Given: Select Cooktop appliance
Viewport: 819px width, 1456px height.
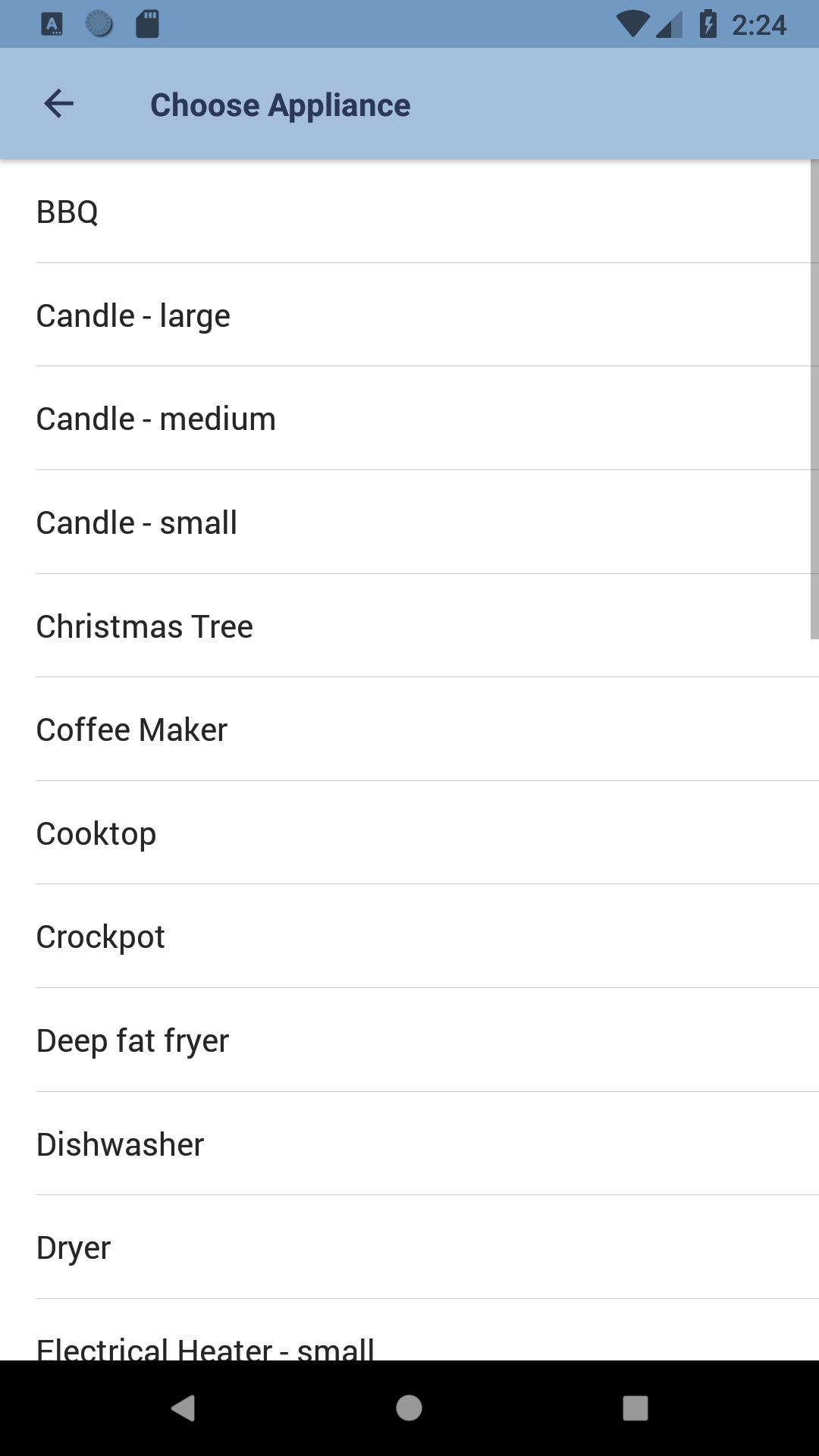Looking at the screenshot, I should pos(409,833).
